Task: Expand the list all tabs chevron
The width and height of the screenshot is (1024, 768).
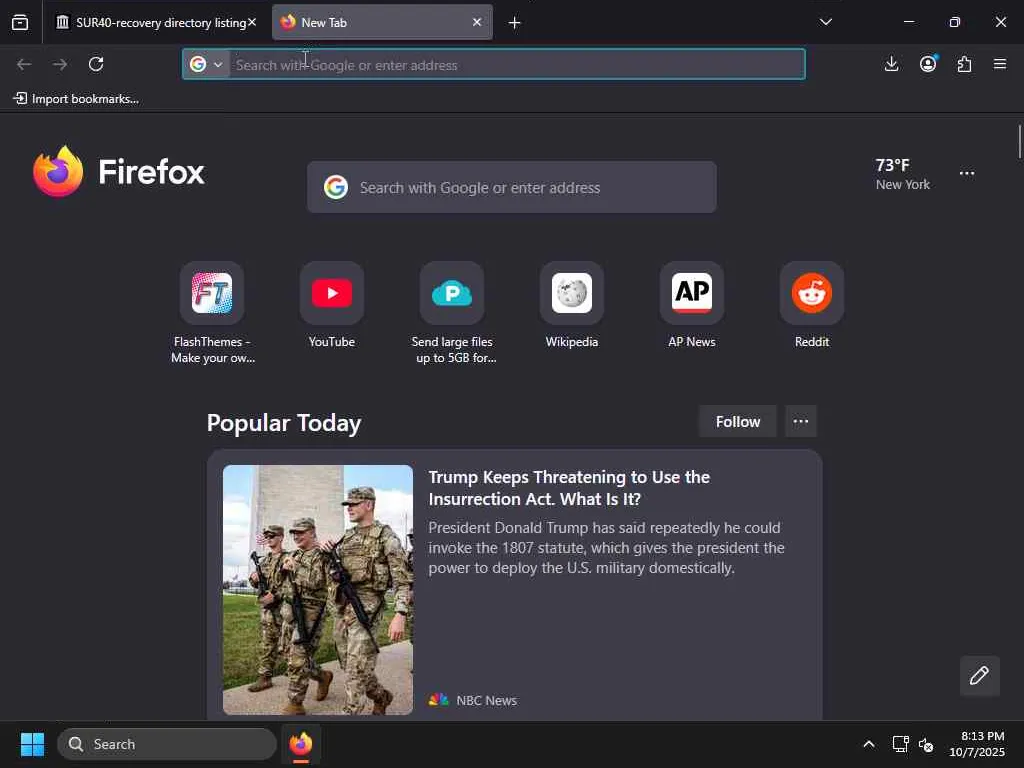Action: (x=825, y=22)
